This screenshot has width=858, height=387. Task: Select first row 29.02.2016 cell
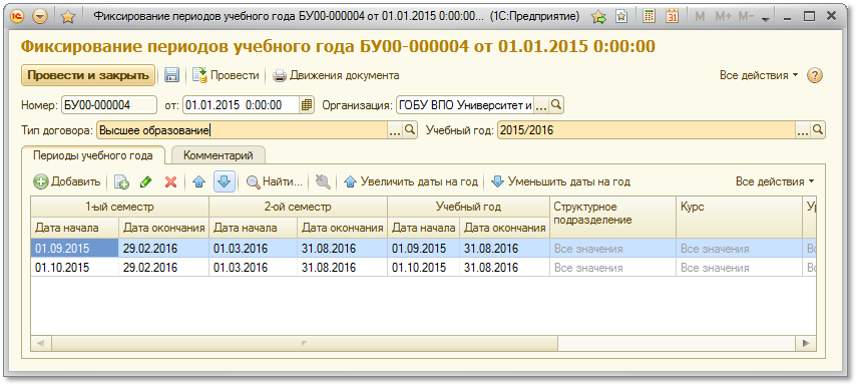coord(164,249)
